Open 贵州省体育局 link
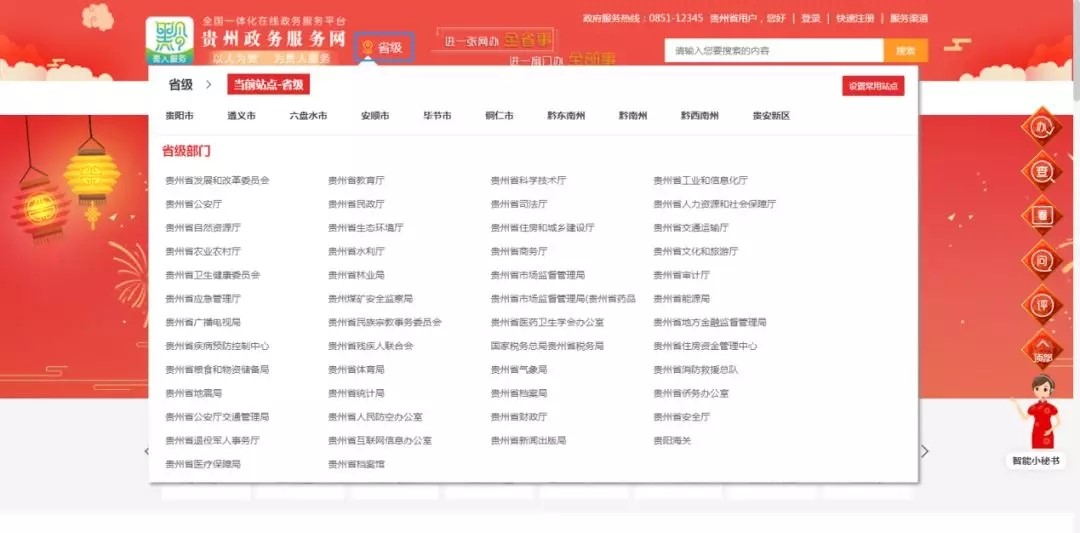Image resolution: width=1080 pixels, height=533 pixels. click(356, 369)
